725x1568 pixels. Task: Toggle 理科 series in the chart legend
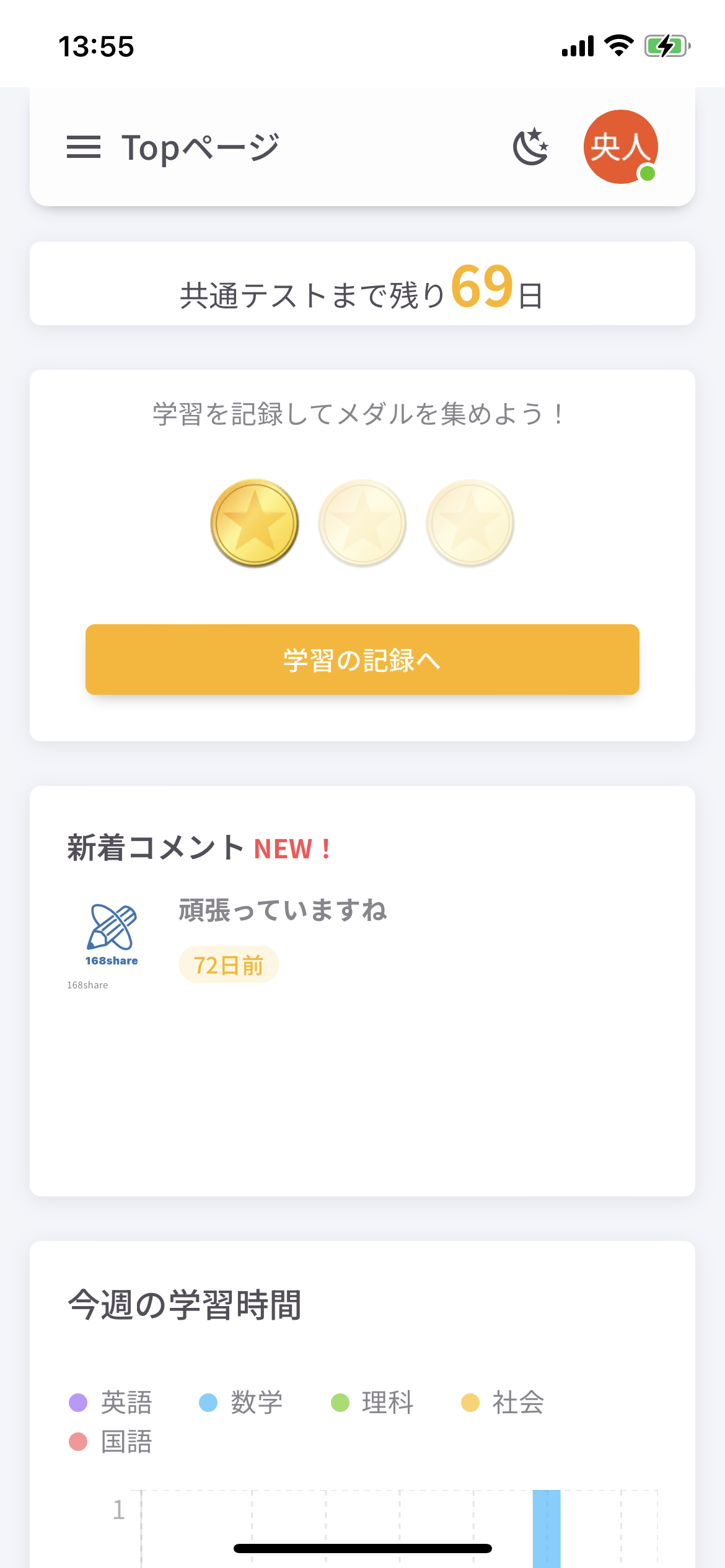tap(372, 1403)
